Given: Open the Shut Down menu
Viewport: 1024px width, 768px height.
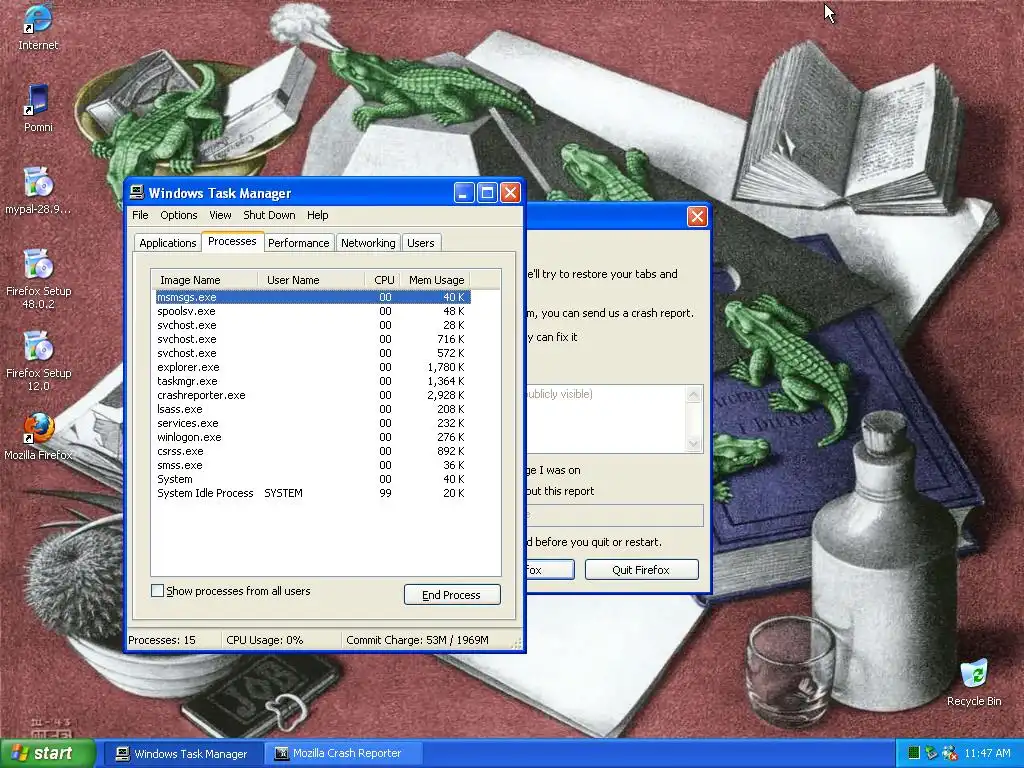Looking at the screenshot, I should (269, 215).
